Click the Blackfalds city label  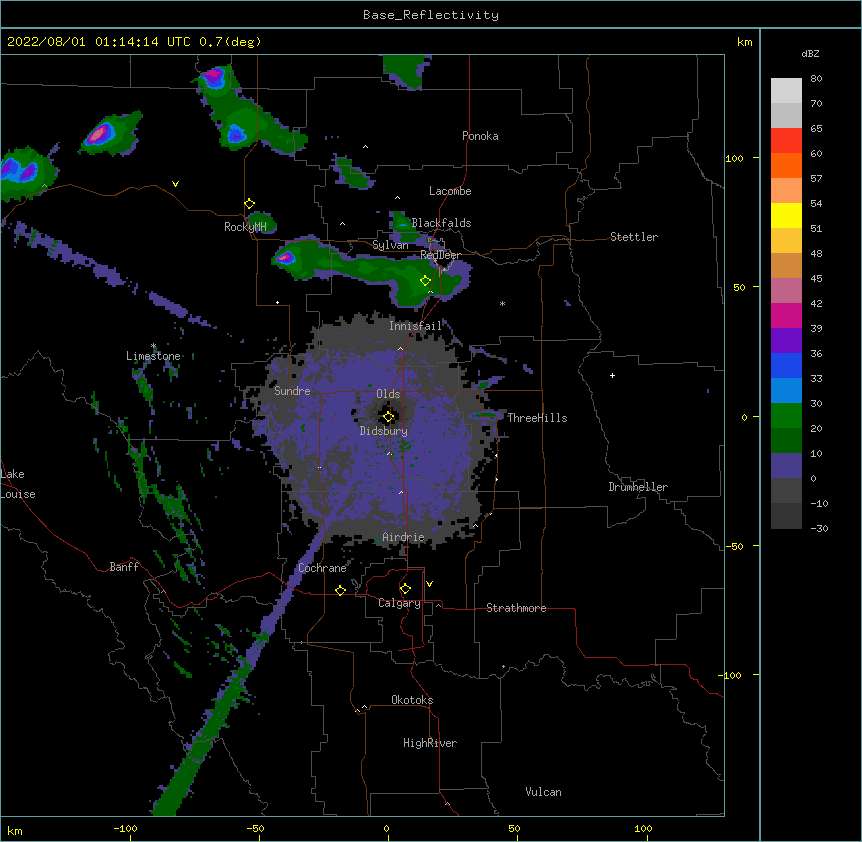441,223
